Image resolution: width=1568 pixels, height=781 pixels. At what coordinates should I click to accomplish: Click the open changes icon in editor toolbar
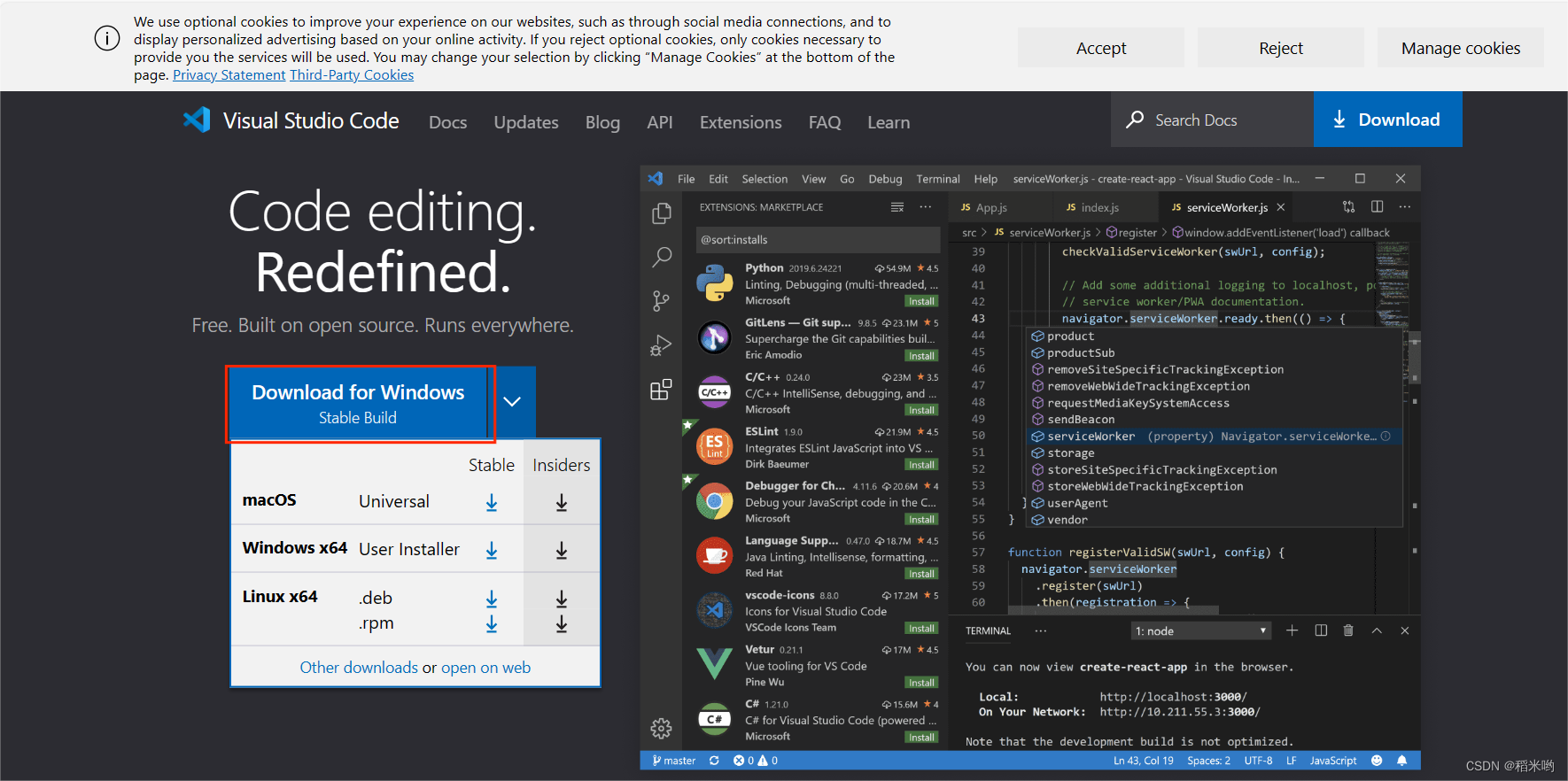[x=1348, y=206]
